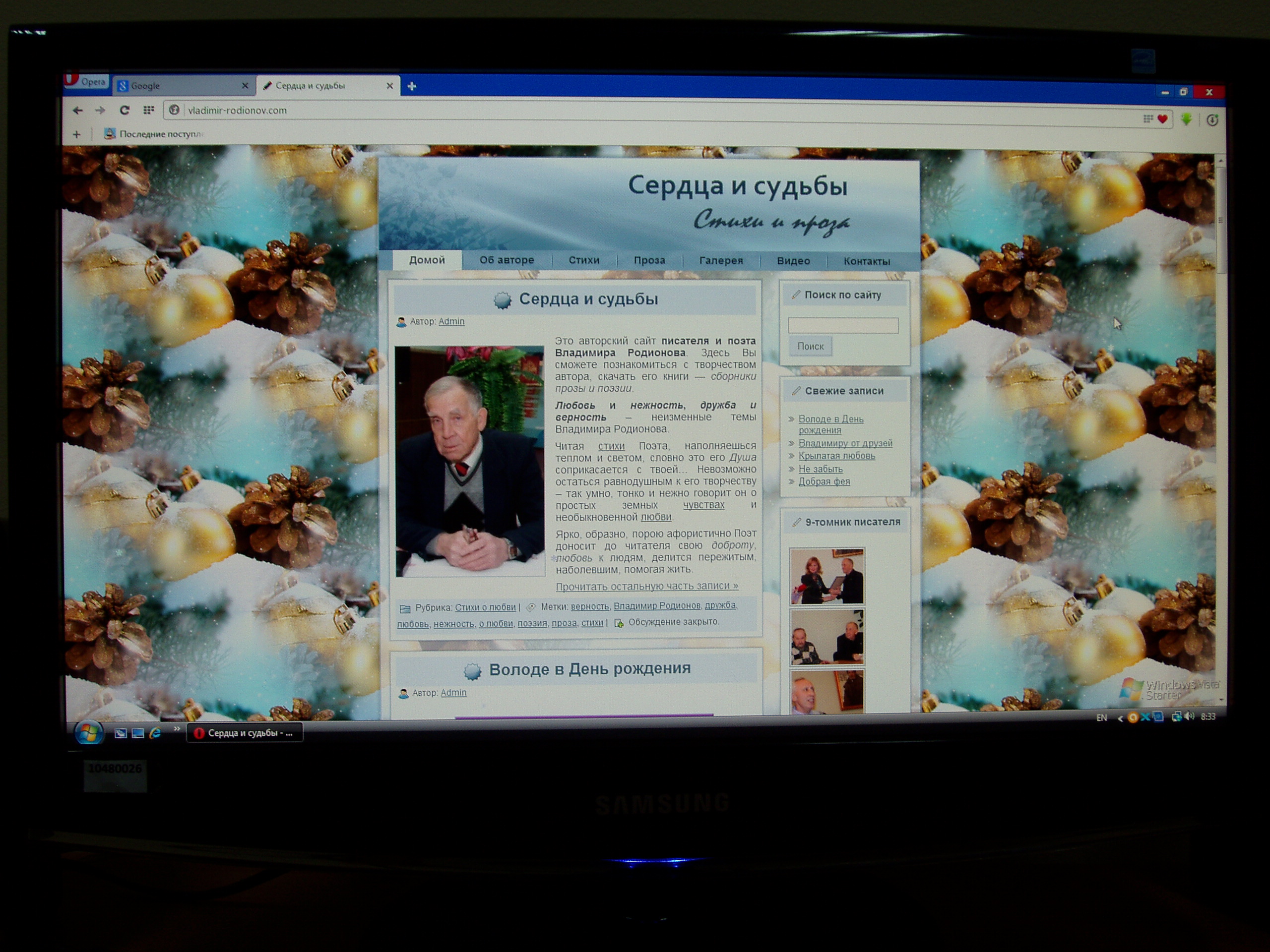The height and width of the screenshot is (952, 1270).
Task: Open the Видео menu item
Action: point(793,261)
